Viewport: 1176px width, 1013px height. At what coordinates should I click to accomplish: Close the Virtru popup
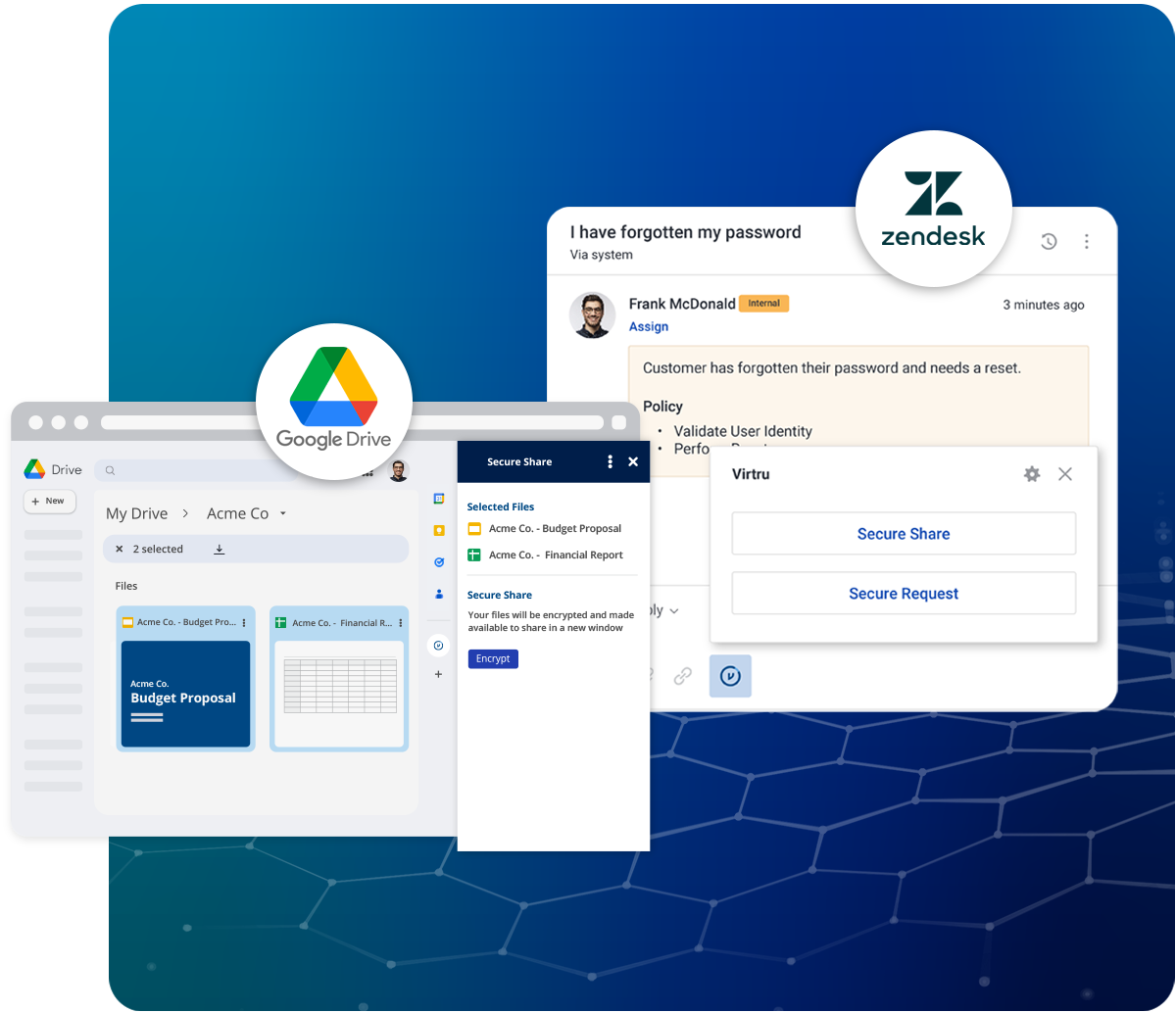pyautogui.click(x=1065, y=474)
